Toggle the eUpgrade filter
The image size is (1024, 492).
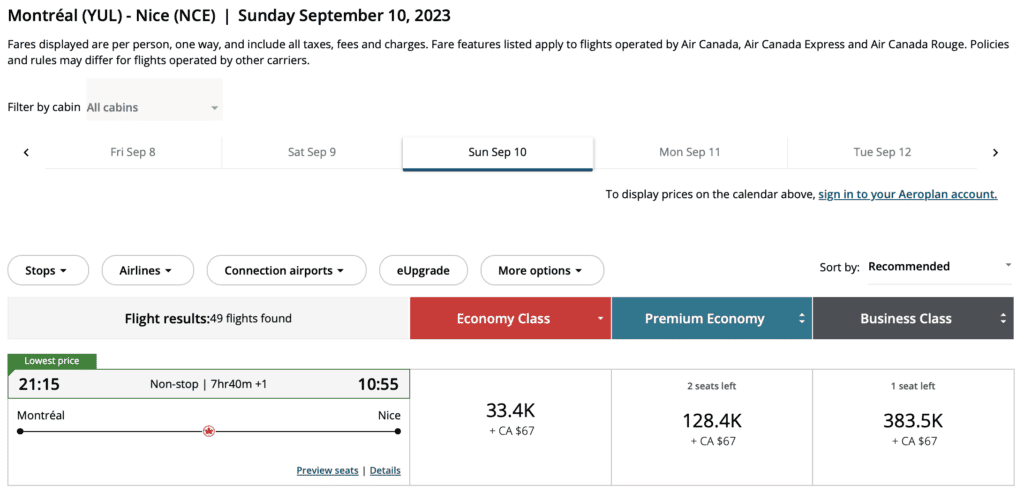point(422,270)
